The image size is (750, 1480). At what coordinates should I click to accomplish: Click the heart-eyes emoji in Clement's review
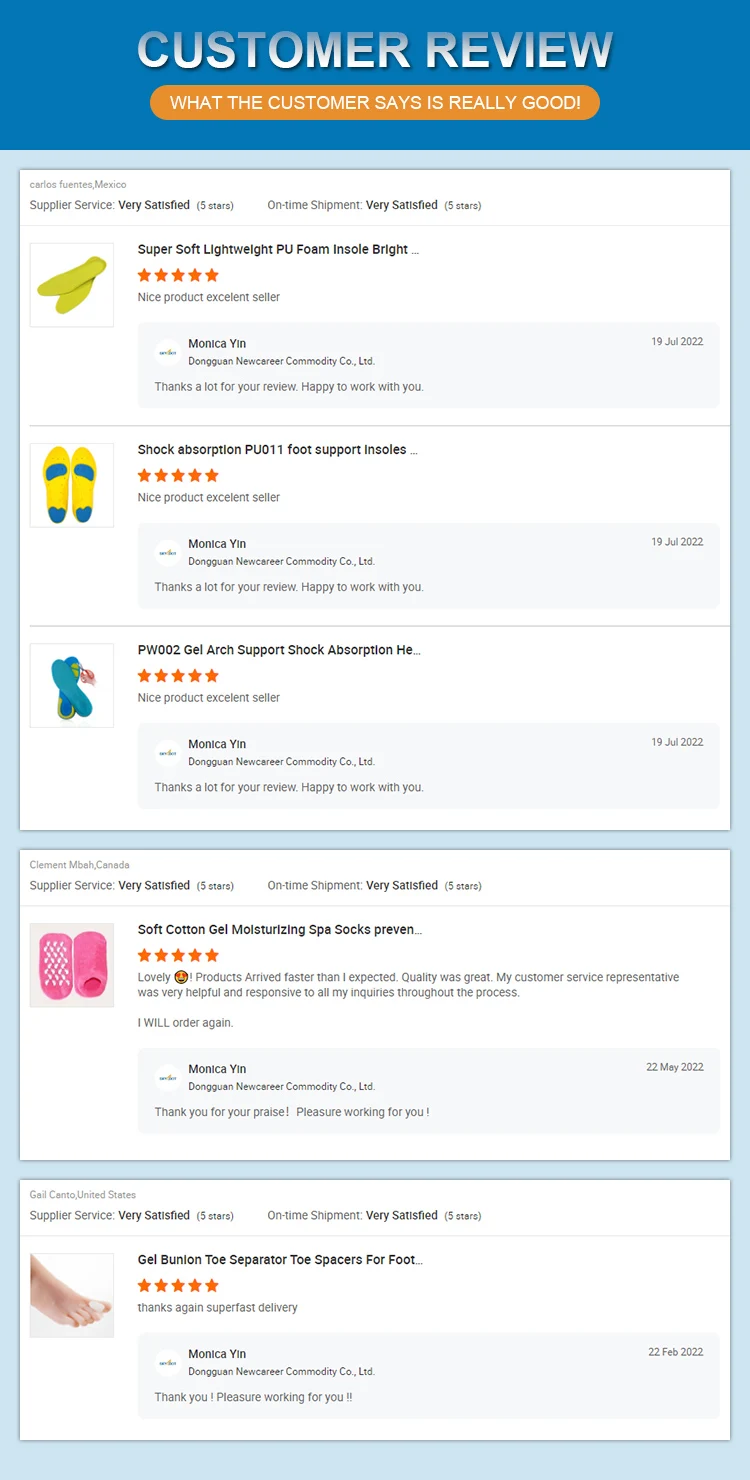click(182, 977)
